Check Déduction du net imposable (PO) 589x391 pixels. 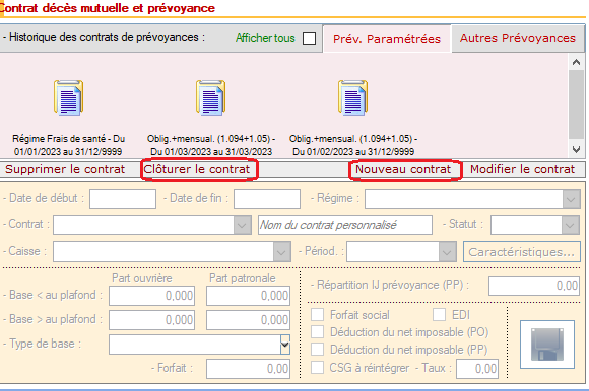[x=317, y=332]
